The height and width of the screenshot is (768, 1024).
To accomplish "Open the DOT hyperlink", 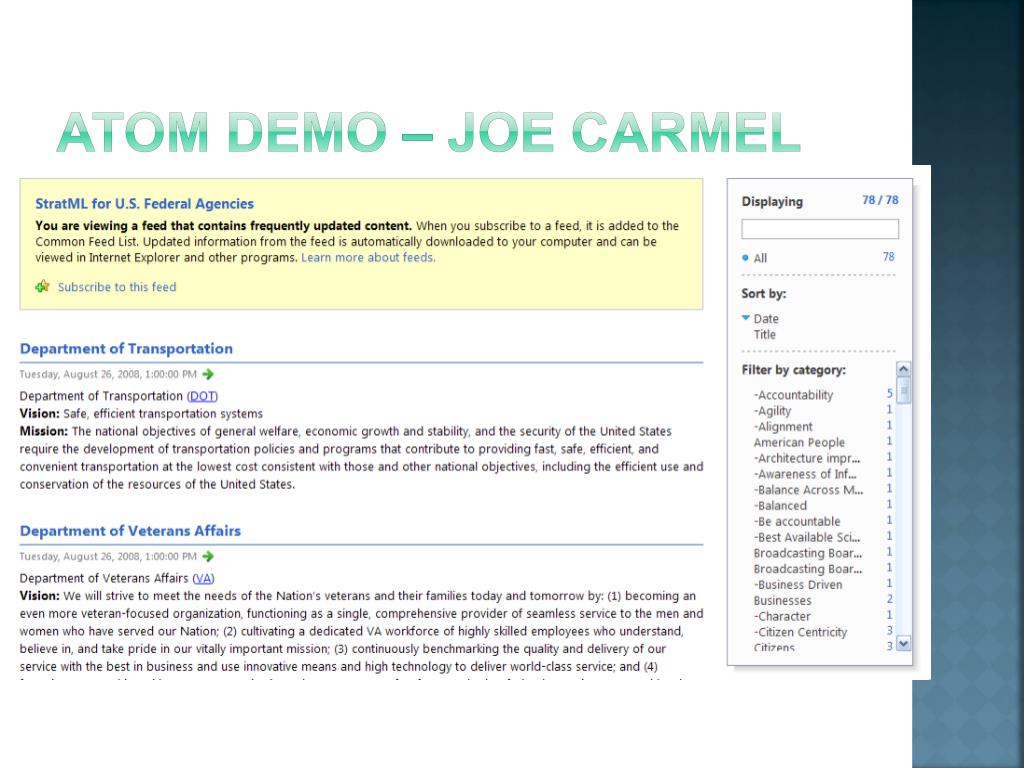I will pos(202,396).
